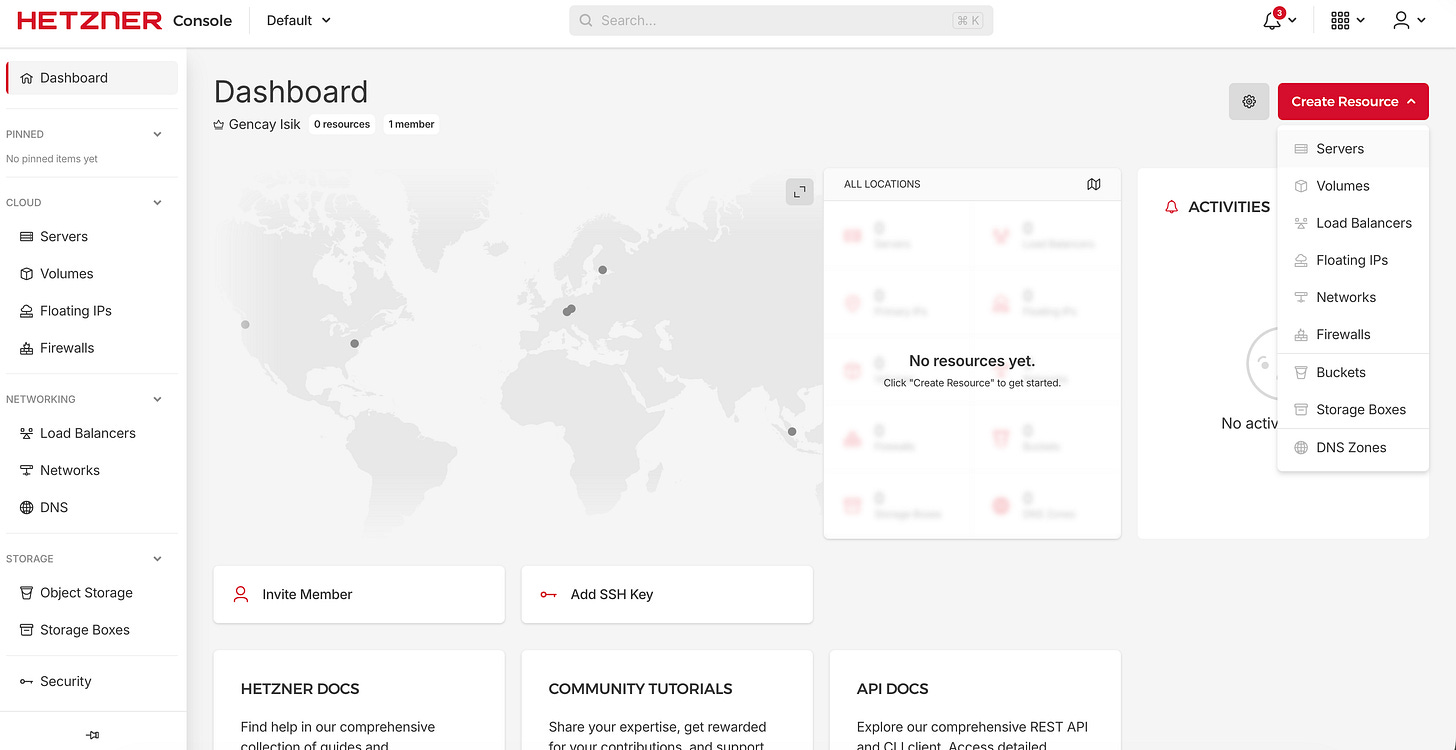The height and width of the screenshot is (750, 1456).
Task: Click search magnifier icon
Action: click(x=586, y=20)
